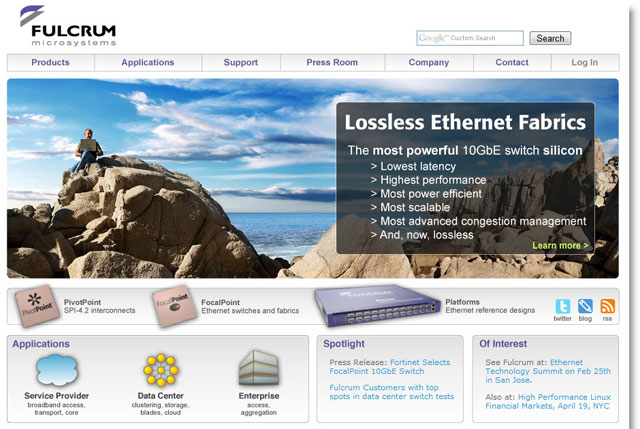
Task: Click the Search button
Action: 550,38
